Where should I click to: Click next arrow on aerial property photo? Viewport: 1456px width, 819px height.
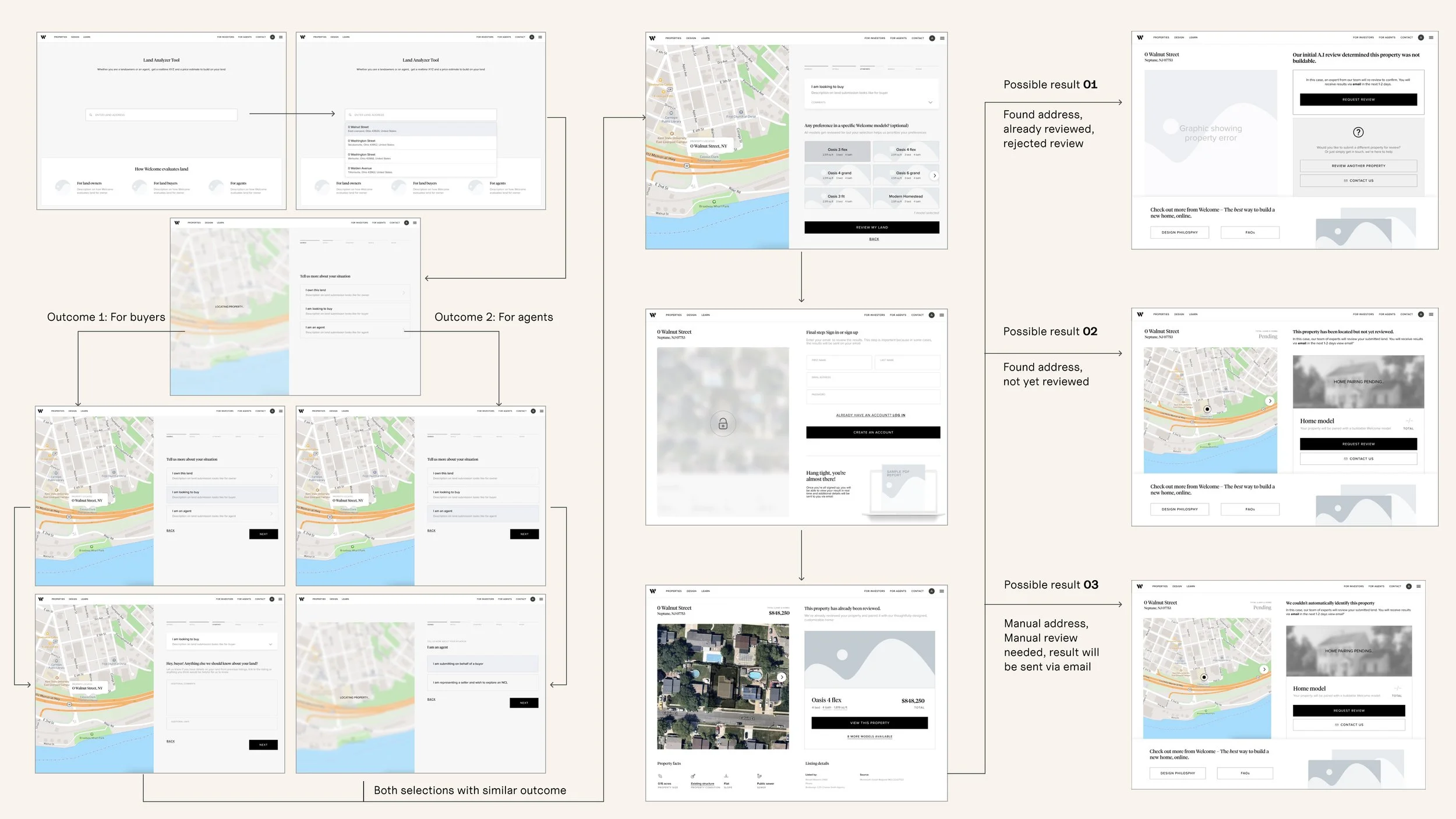pyautogui.click(x=782, y=677)
